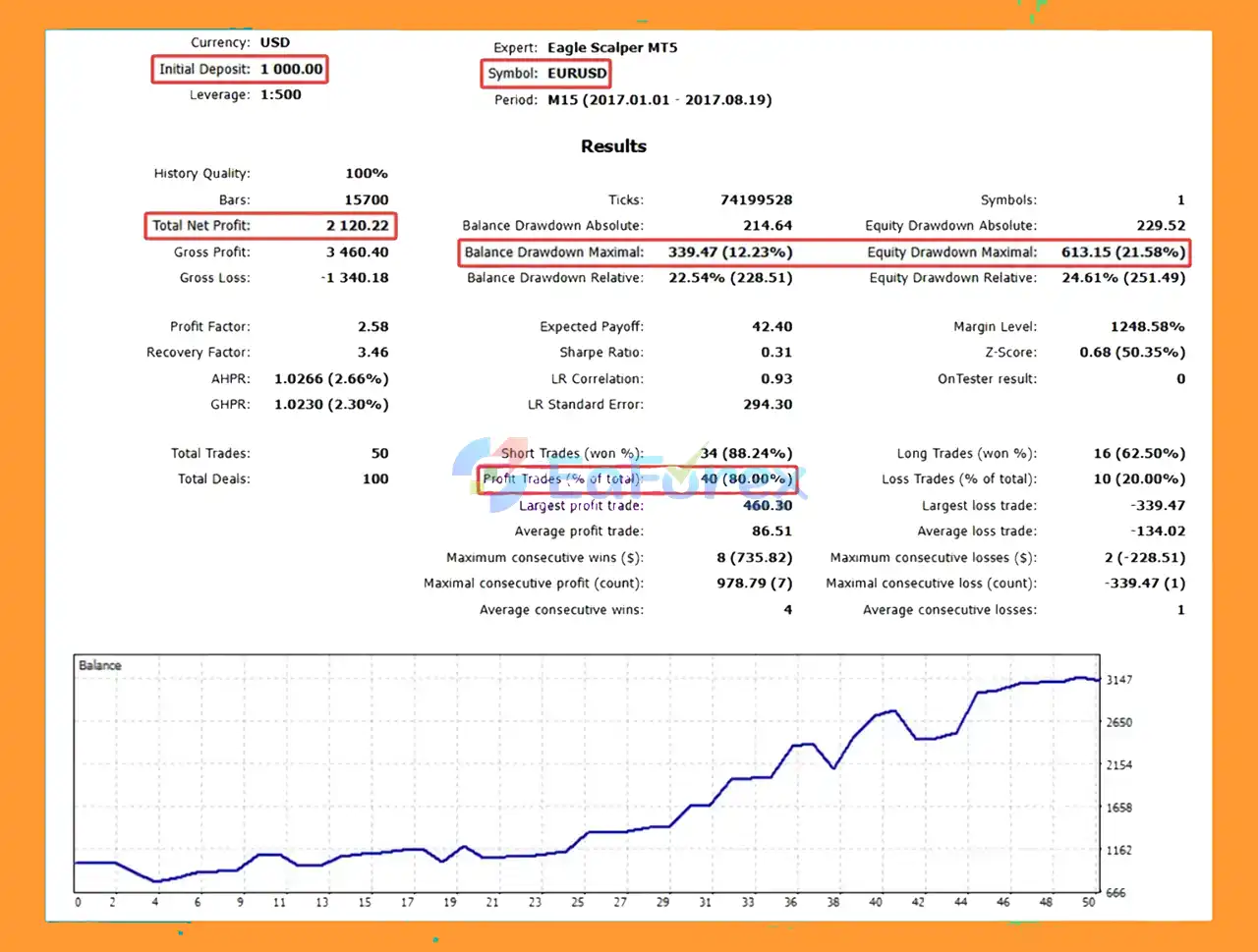Click the Margin Level 1248.58% value

pyautogui.click(x=1147, y=327)
